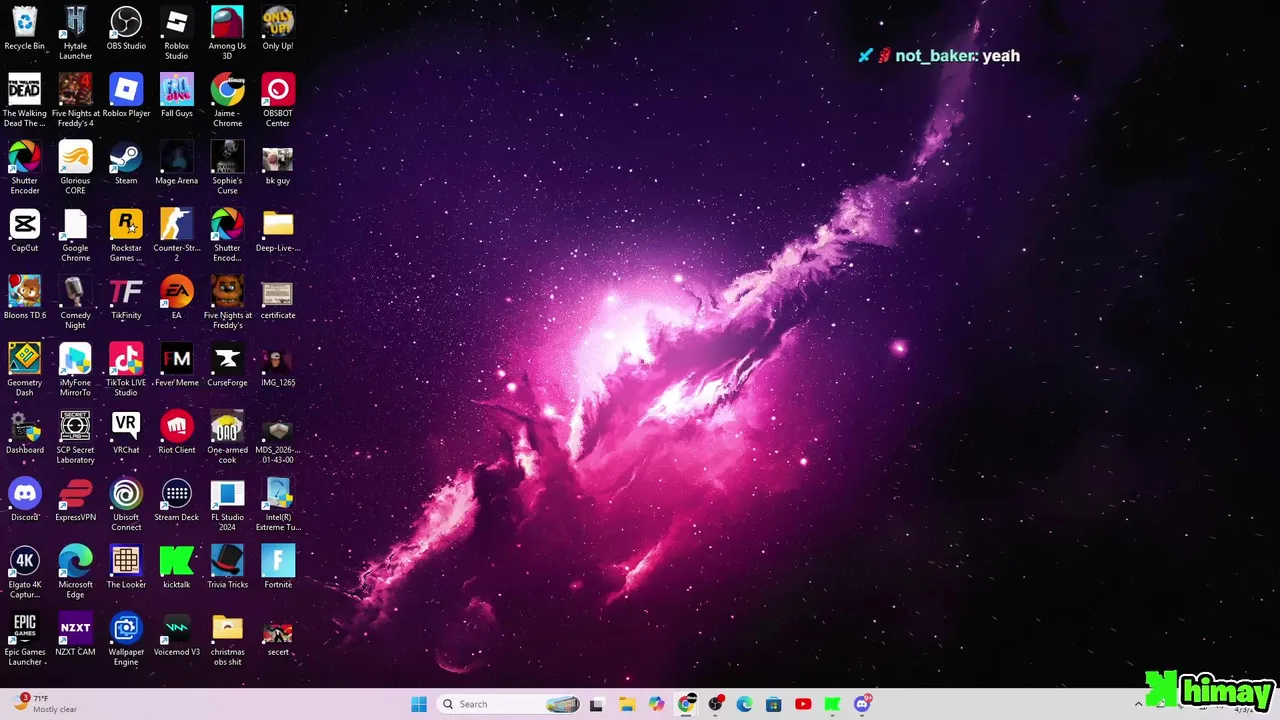Open the Stream Deck desktop icon
Image resolution: width=1280 pixels, height=720 pixels.
(177, 498)
